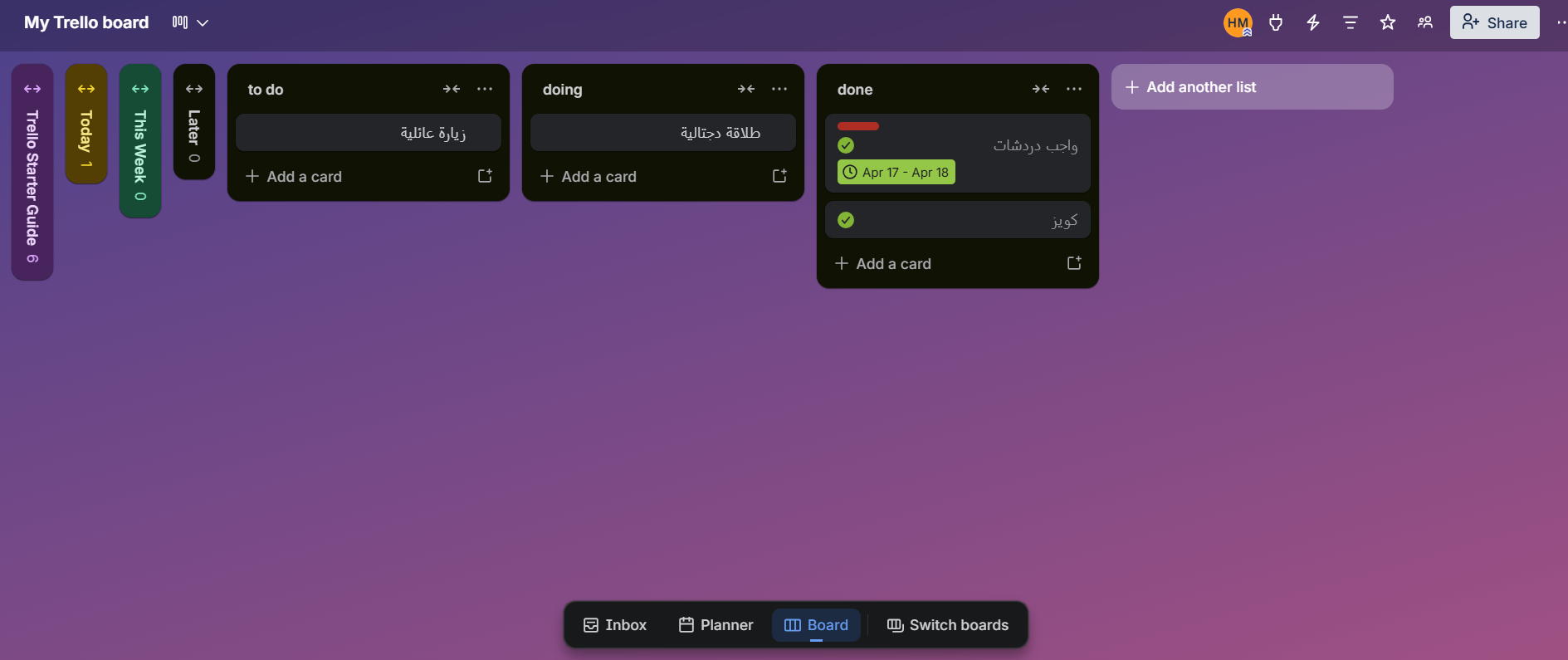Screen dimensions: 1568x660
Task: Star this board
Action: coord(1388,22)
